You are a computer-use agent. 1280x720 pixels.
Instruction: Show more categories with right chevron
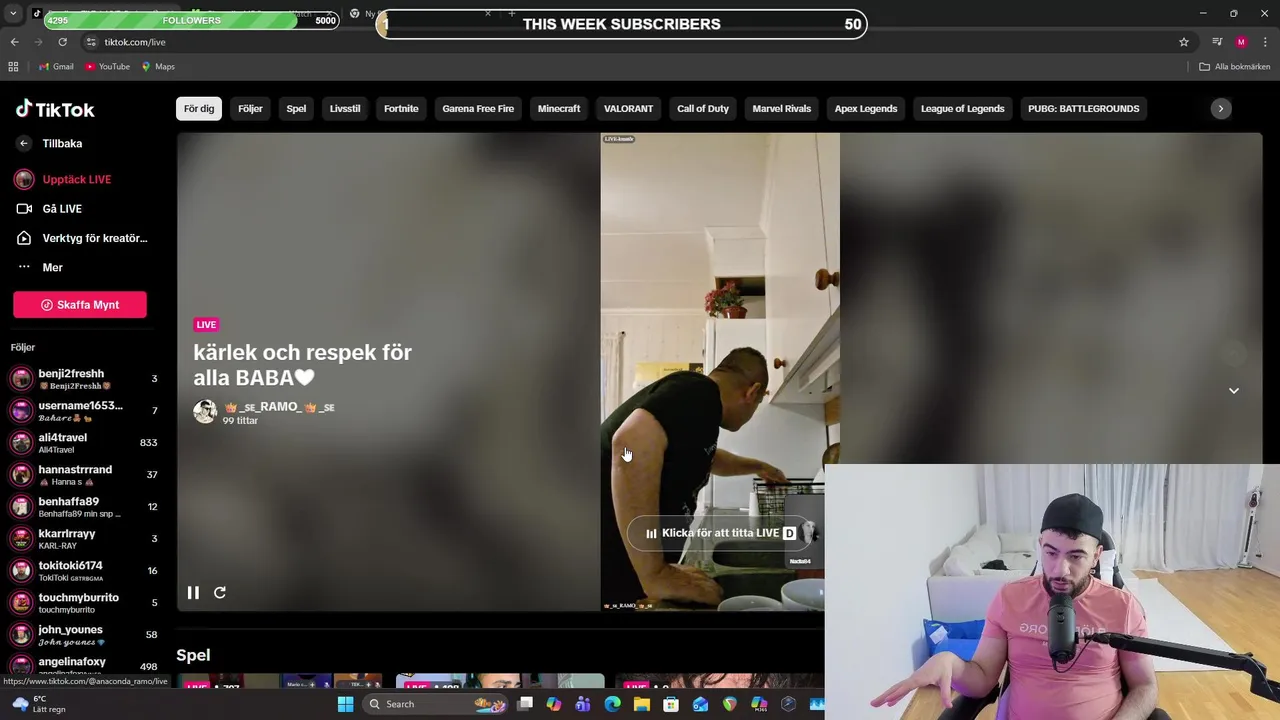pos(1220,108)
